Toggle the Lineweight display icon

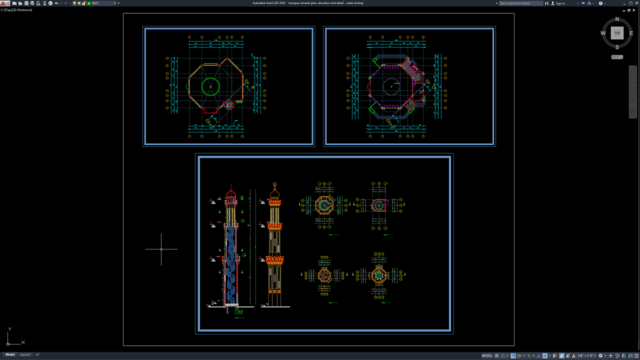tap(554, 356)
